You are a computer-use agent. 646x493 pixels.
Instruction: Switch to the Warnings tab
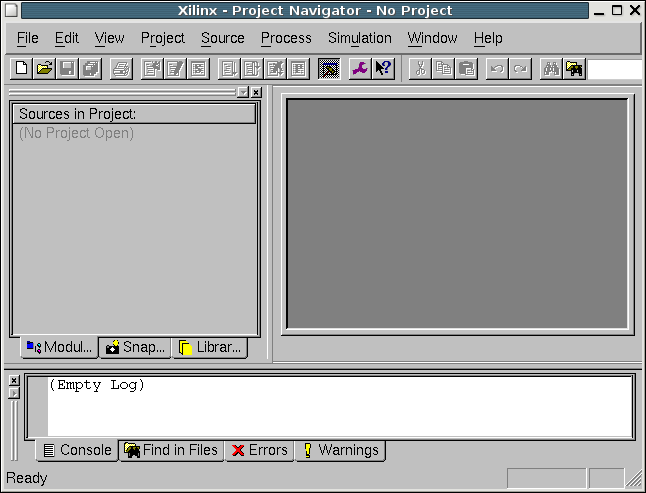coord(341,450)
